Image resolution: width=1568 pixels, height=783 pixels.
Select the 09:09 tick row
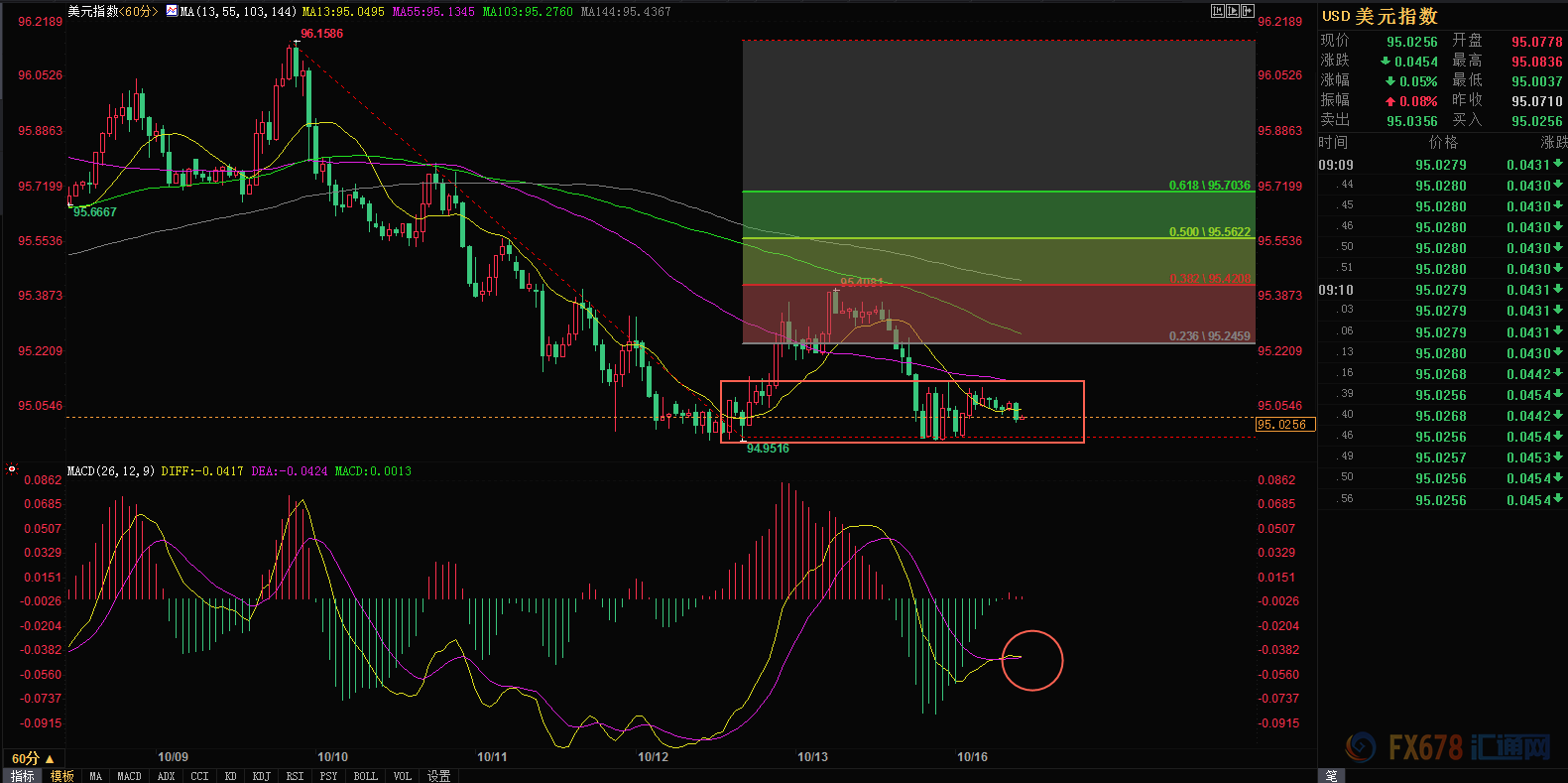point(1442,165)
